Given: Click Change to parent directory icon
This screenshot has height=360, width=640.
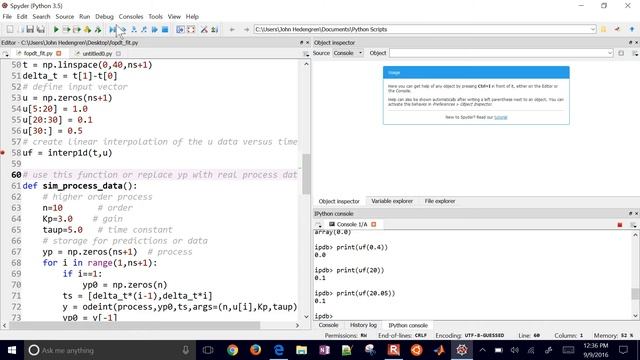Looking at the screenshot, I should coord(632,29).
